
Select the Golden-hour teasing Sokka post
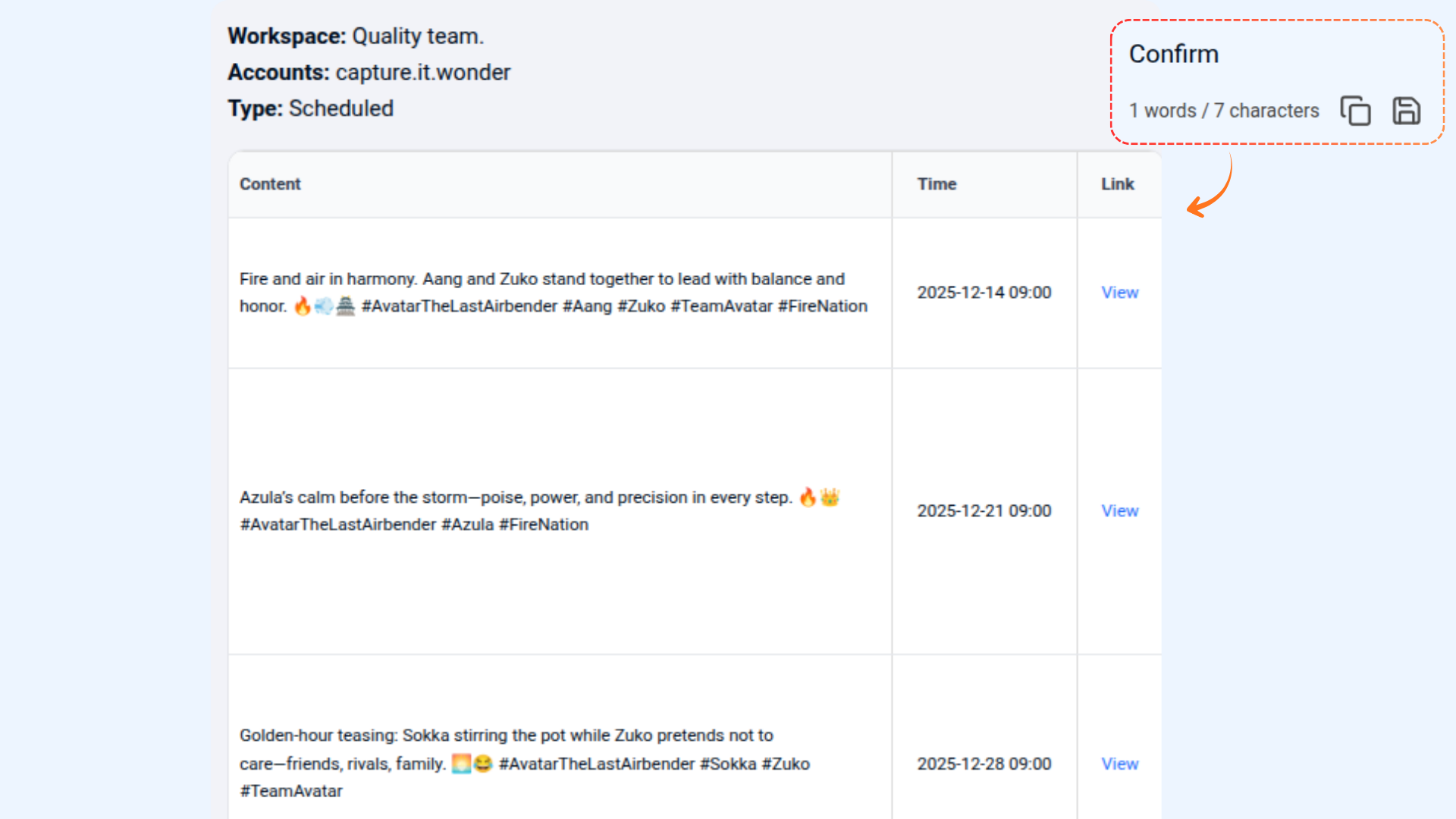pos(524,763)
